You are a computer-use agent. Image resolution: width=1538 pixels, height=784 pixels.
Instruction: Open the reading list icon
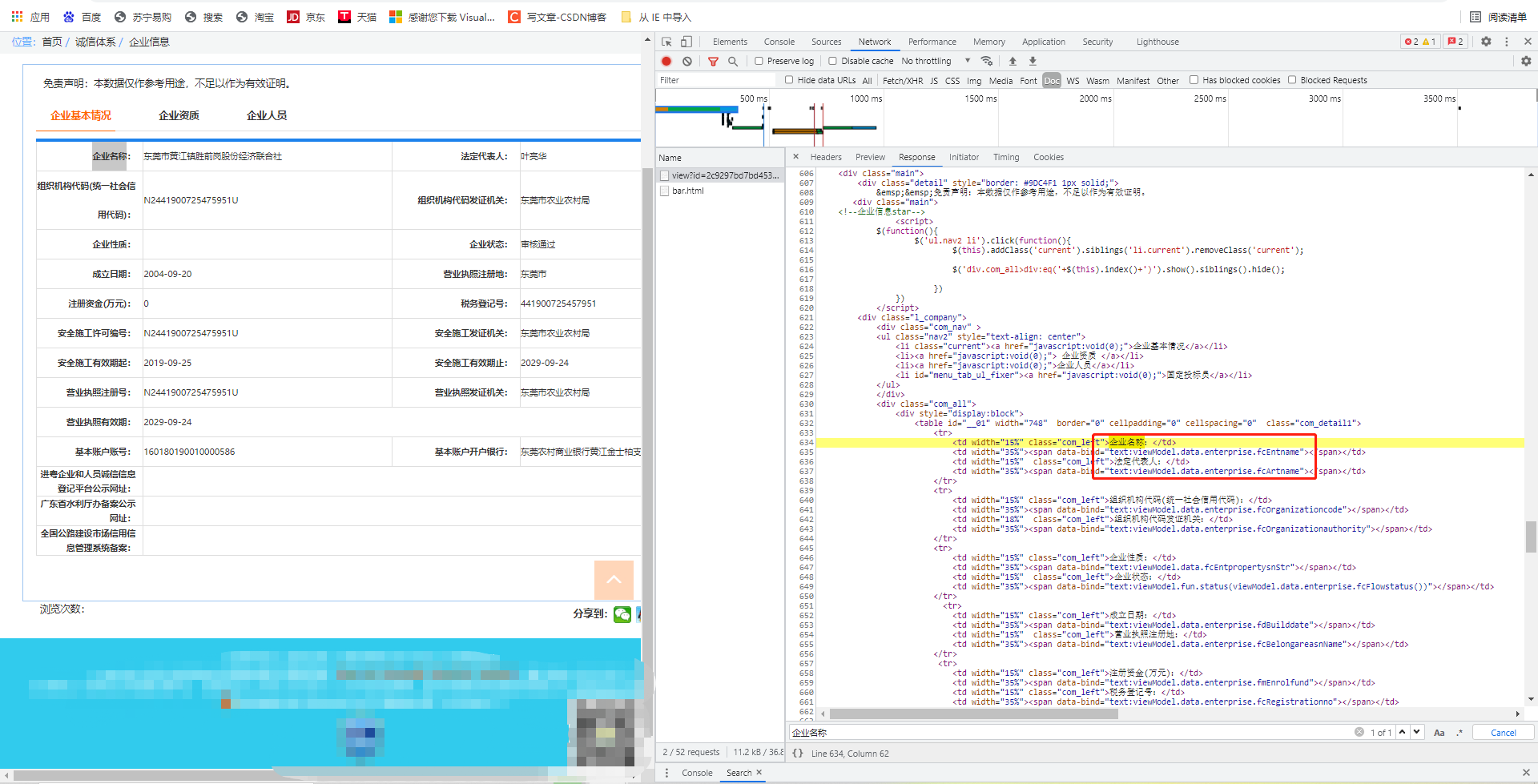click(x=1476, y=17)
